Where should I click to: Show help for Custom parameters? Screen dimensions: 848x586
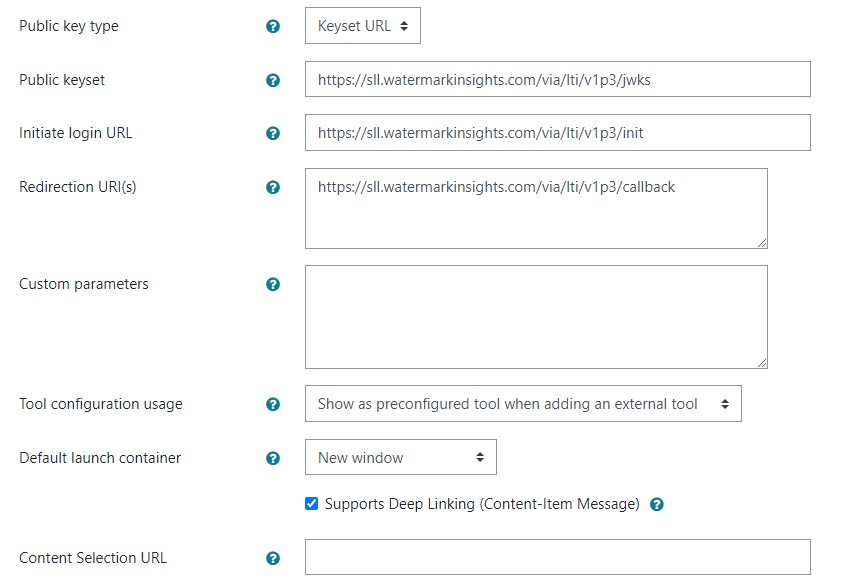[x=273, y=284]
